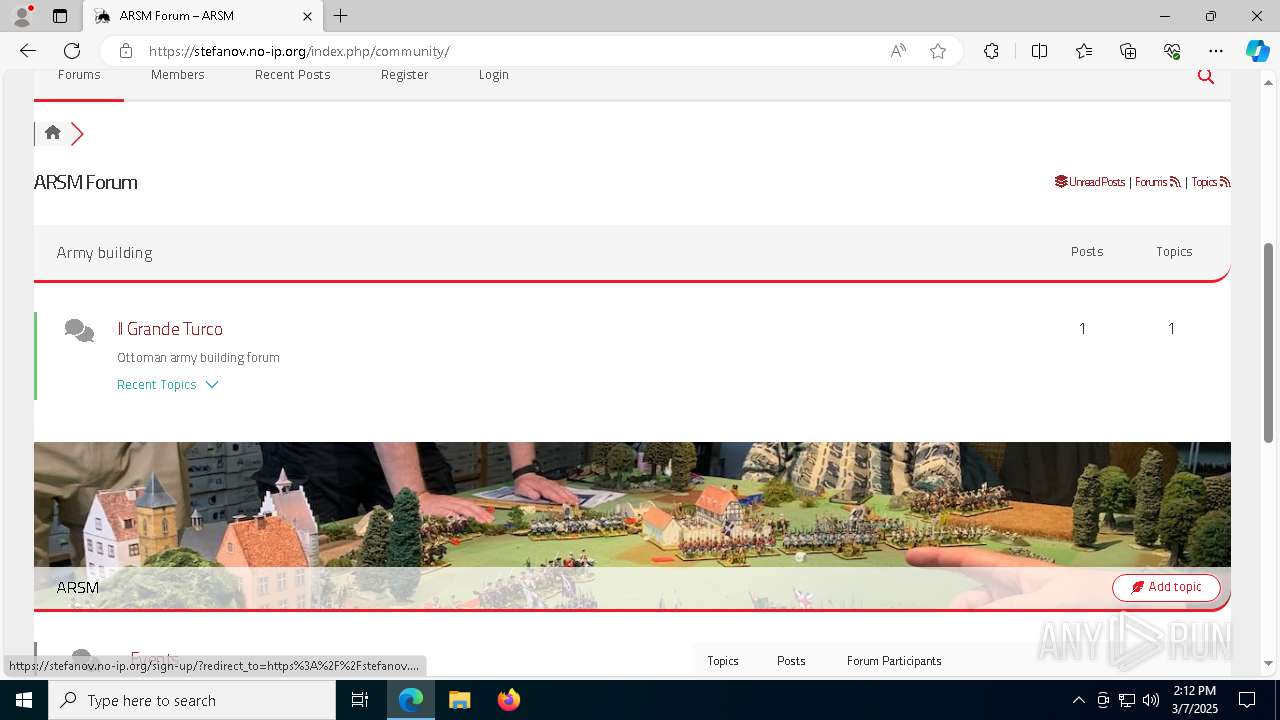Open the Unread Posts link
The height and width of the screenshot is (720, 1280).
(x=1090, y=182)
